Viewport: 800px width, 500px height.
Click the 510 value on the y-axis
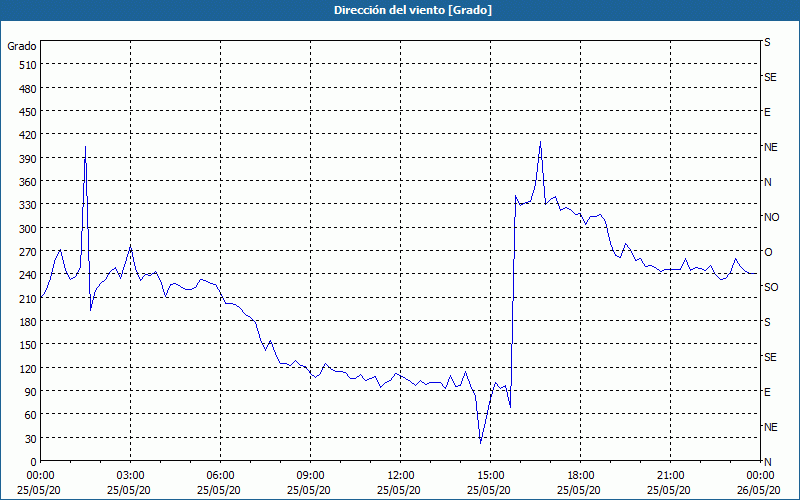click(x=28, y=65)
